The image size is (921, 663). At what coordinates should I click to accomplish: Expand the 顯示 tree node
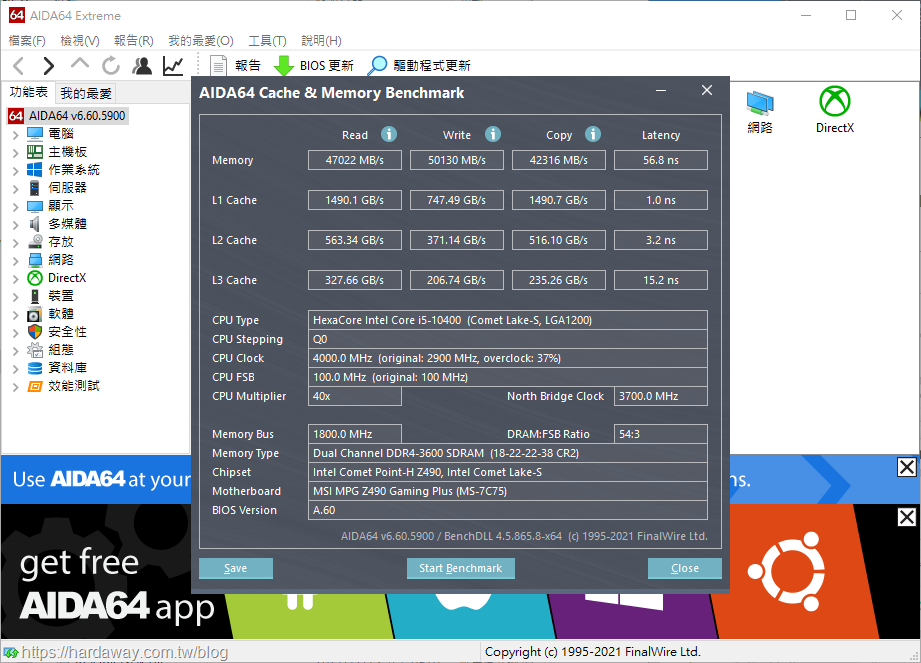16,207
